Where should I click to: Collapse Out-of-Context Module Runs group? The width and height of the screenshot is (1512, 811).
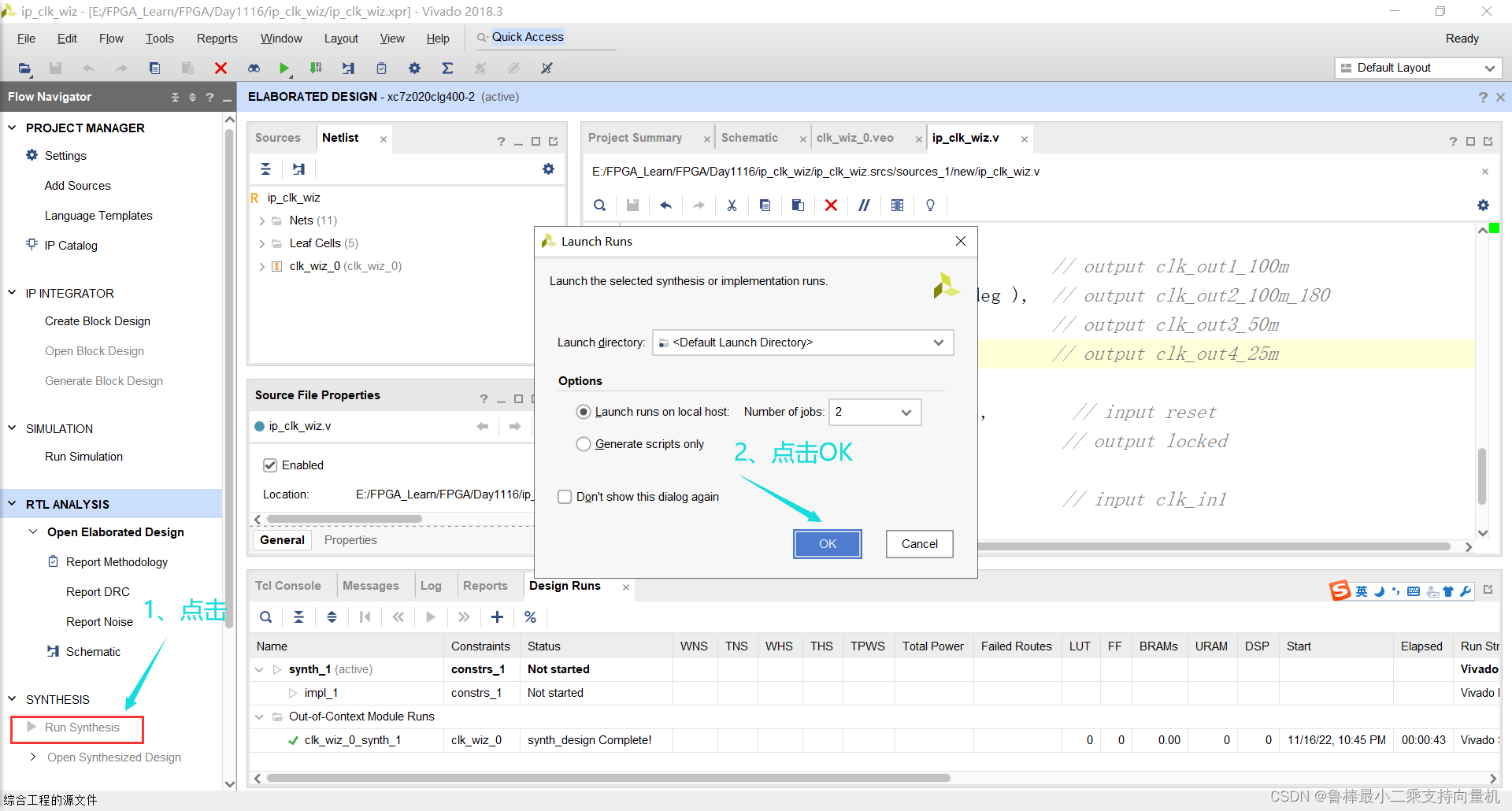pos(259,717)
